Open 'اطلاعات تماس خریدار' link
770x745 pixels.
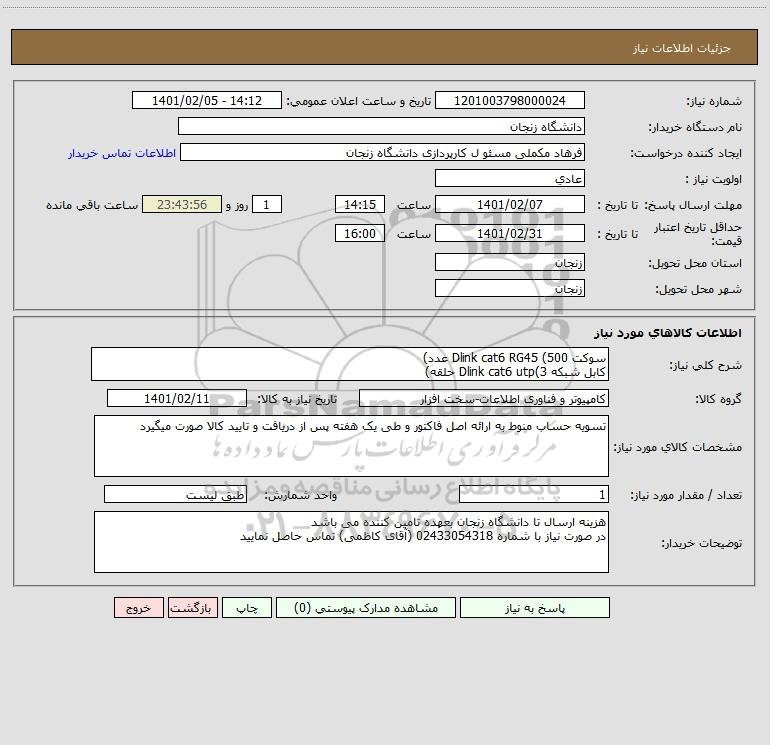coord(122,153)
